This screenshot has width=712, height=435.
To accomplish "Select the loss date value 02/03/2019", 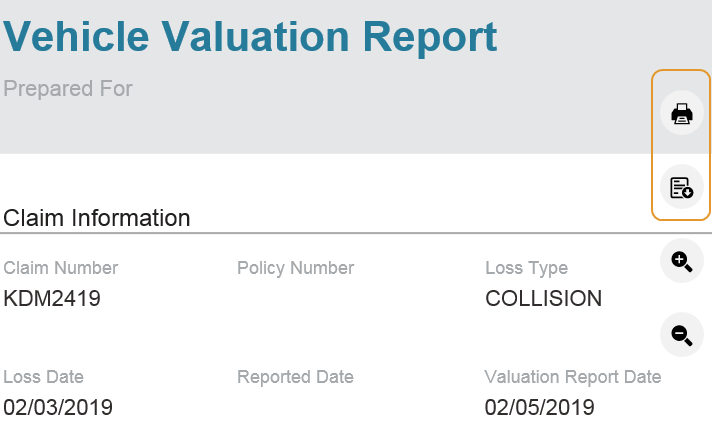I will coord(58,407).
